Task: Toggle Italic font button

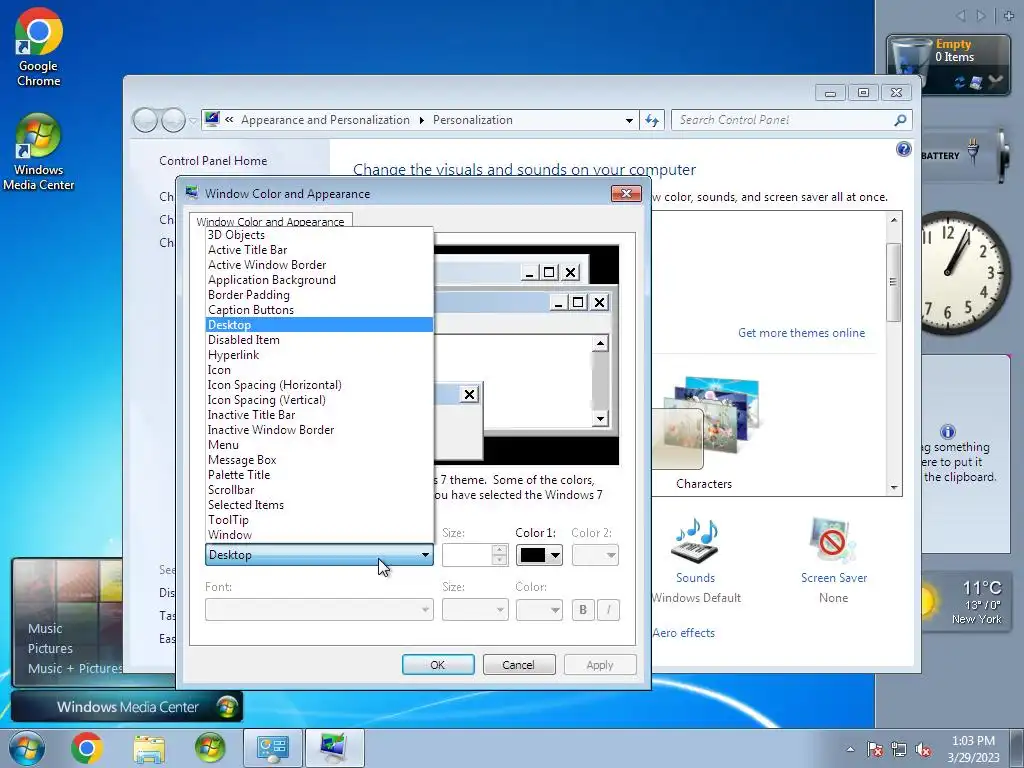Action: (x=608, y=610)
